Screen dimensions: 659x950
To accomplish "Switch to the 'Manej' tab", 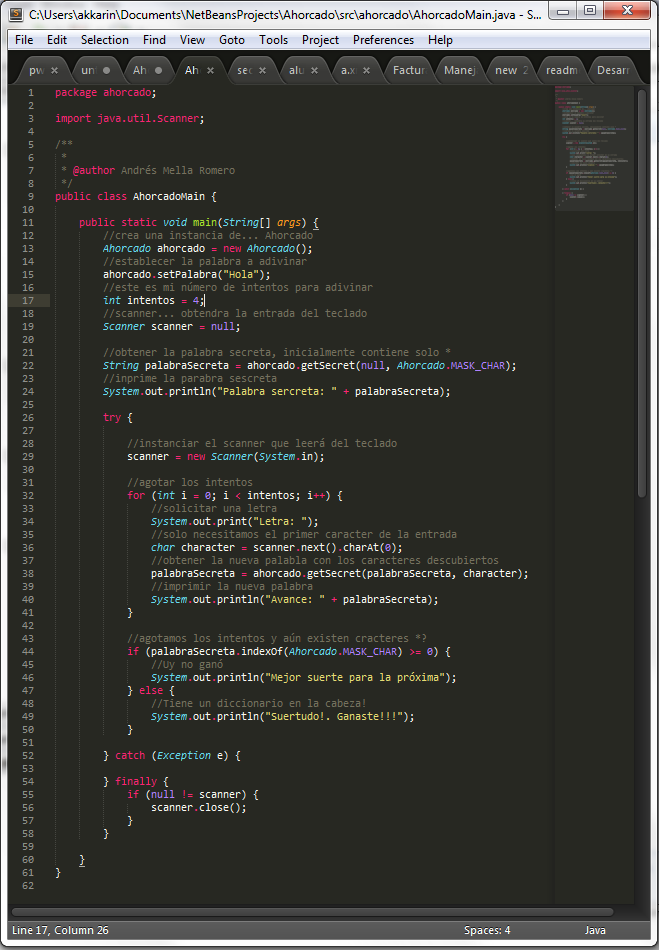I will tap(460, 70).
